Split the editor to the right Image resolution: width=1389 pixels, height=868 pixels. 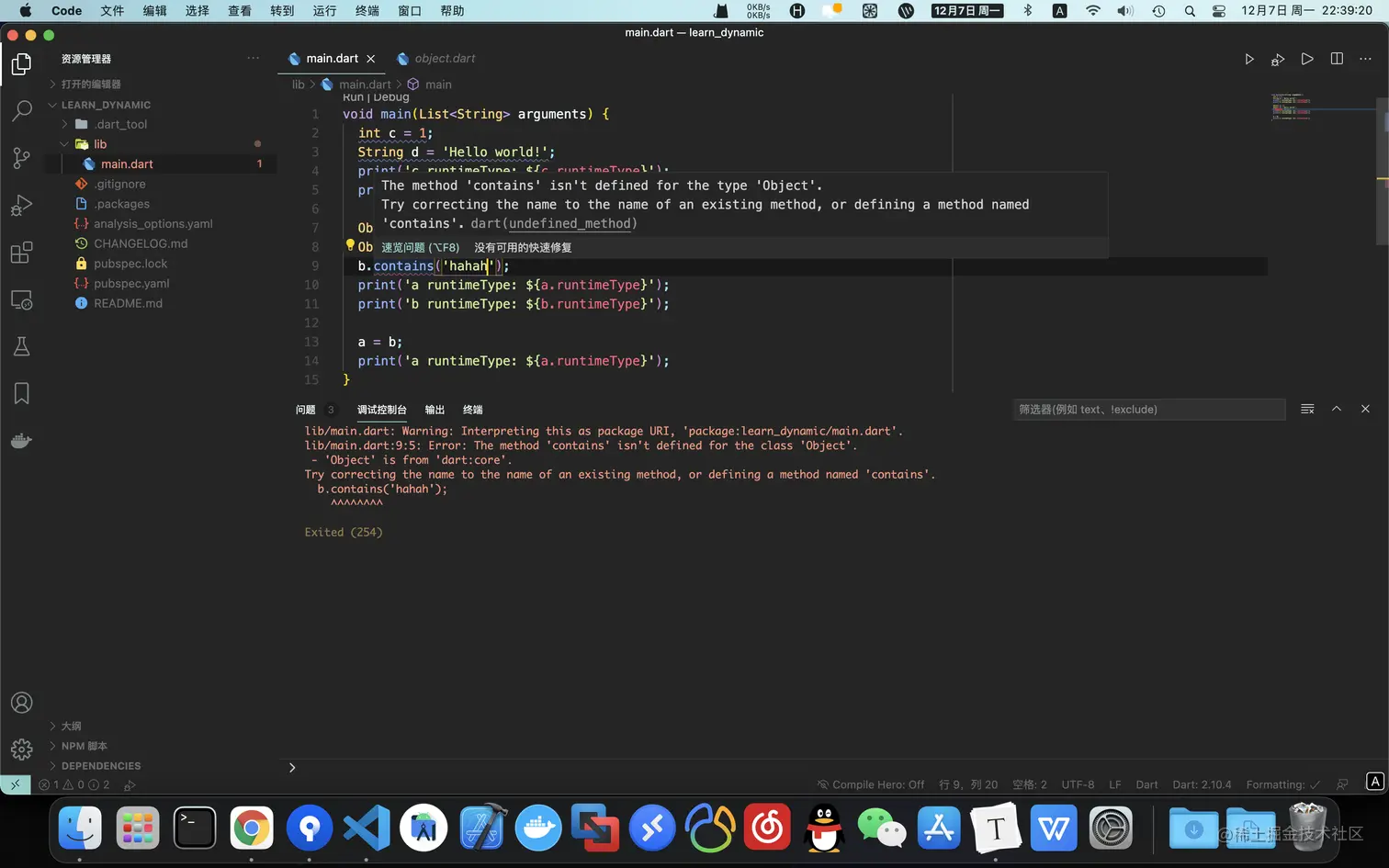point(1337,59)
